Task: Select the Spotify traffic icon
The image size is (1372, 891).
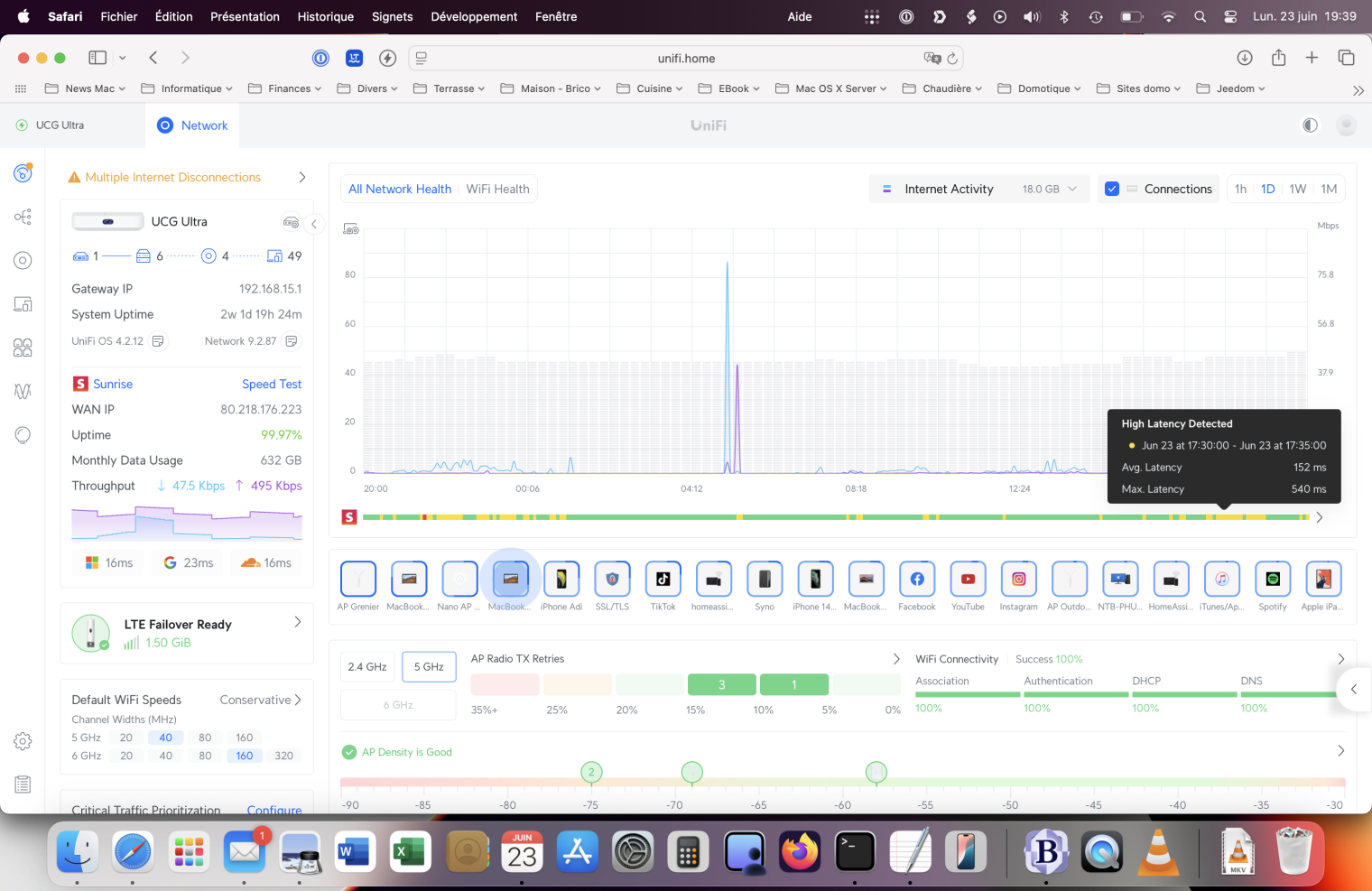Action: pyautogui.click(x=1273, y=580)
